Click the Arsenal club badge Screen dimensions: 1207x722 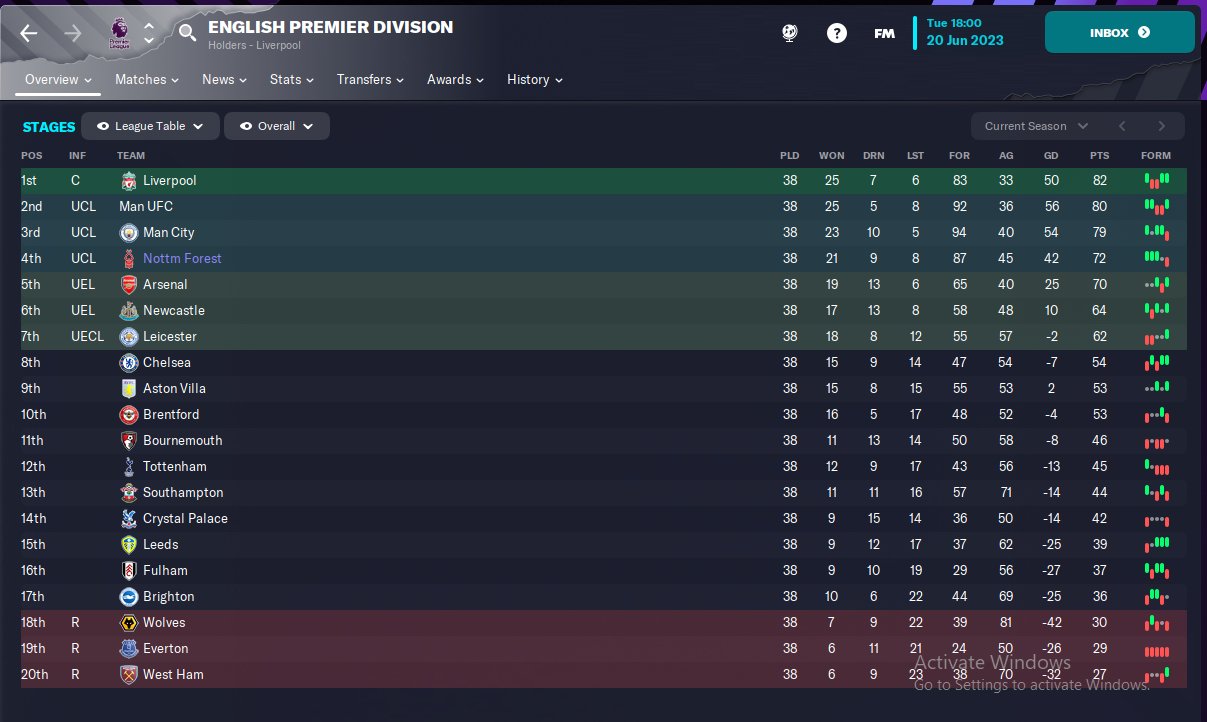coord(128,285)
